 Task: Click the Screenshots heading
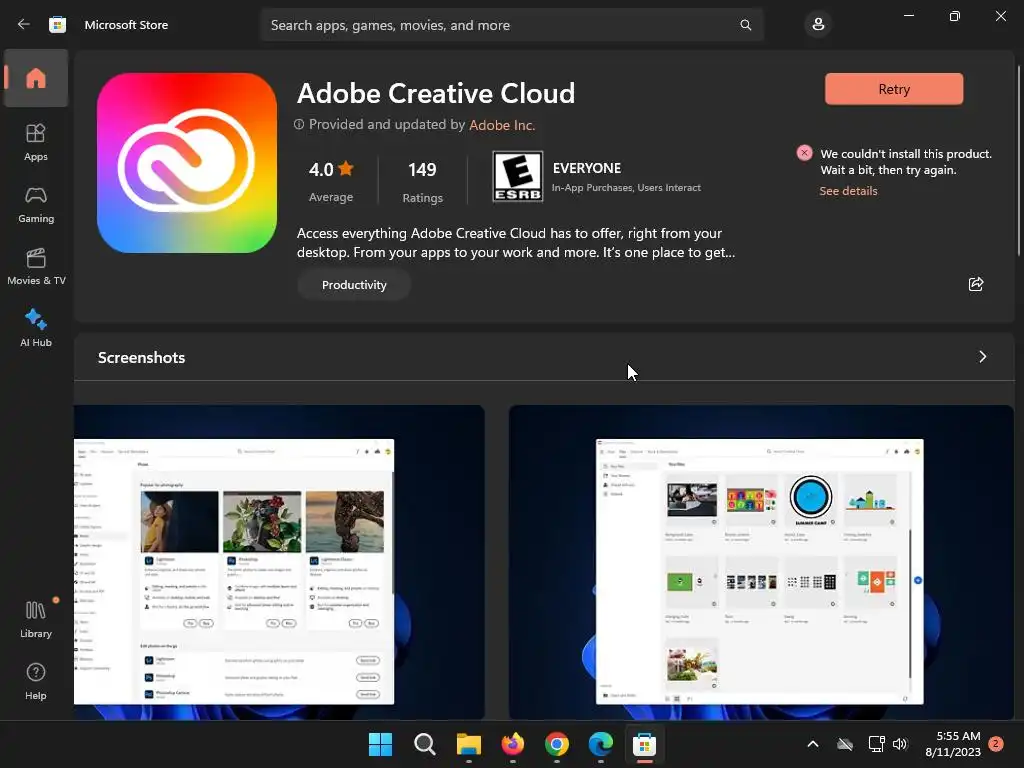coord(141,357)
